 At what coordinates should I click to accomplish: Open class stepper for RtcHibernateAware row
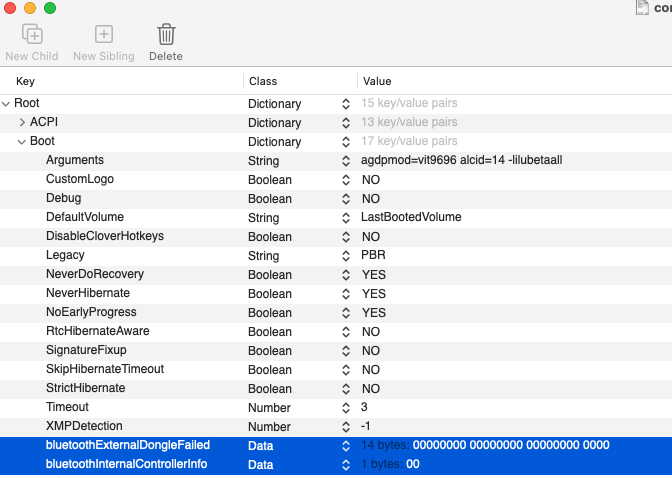pos(346,332)
